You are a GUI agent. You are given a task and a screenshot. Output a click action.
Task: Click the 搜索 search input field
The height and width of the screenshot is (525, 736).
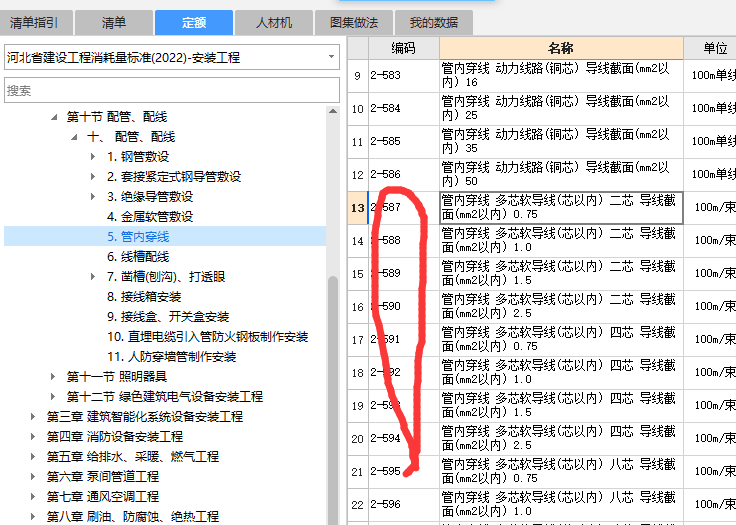click(172, 90)
